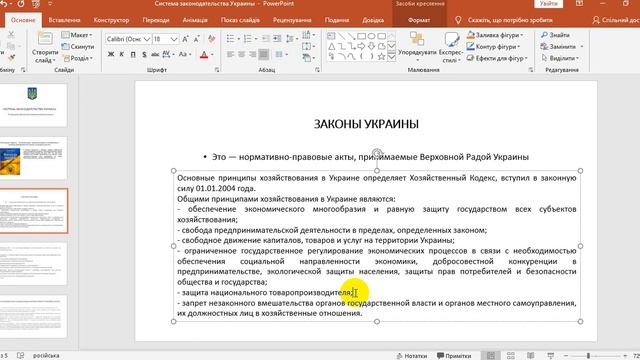The height and width of the screenshot is (360, 640).
Task: Open change case Aa dropdown
Action: click(x=184, y=54)
